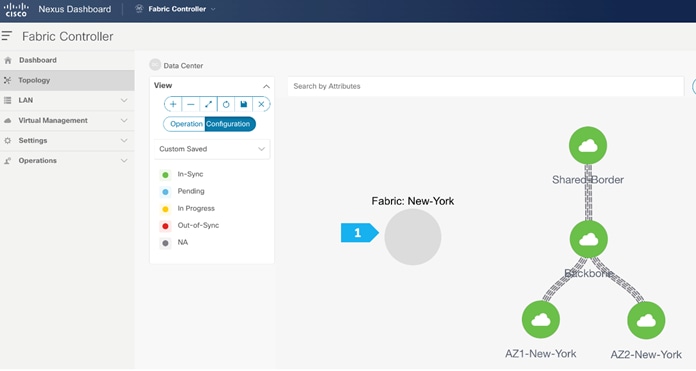Viewport: 696px width, 371px height.
Task: Click the Data Center breadcrumb link
Action: coord(183,66)
